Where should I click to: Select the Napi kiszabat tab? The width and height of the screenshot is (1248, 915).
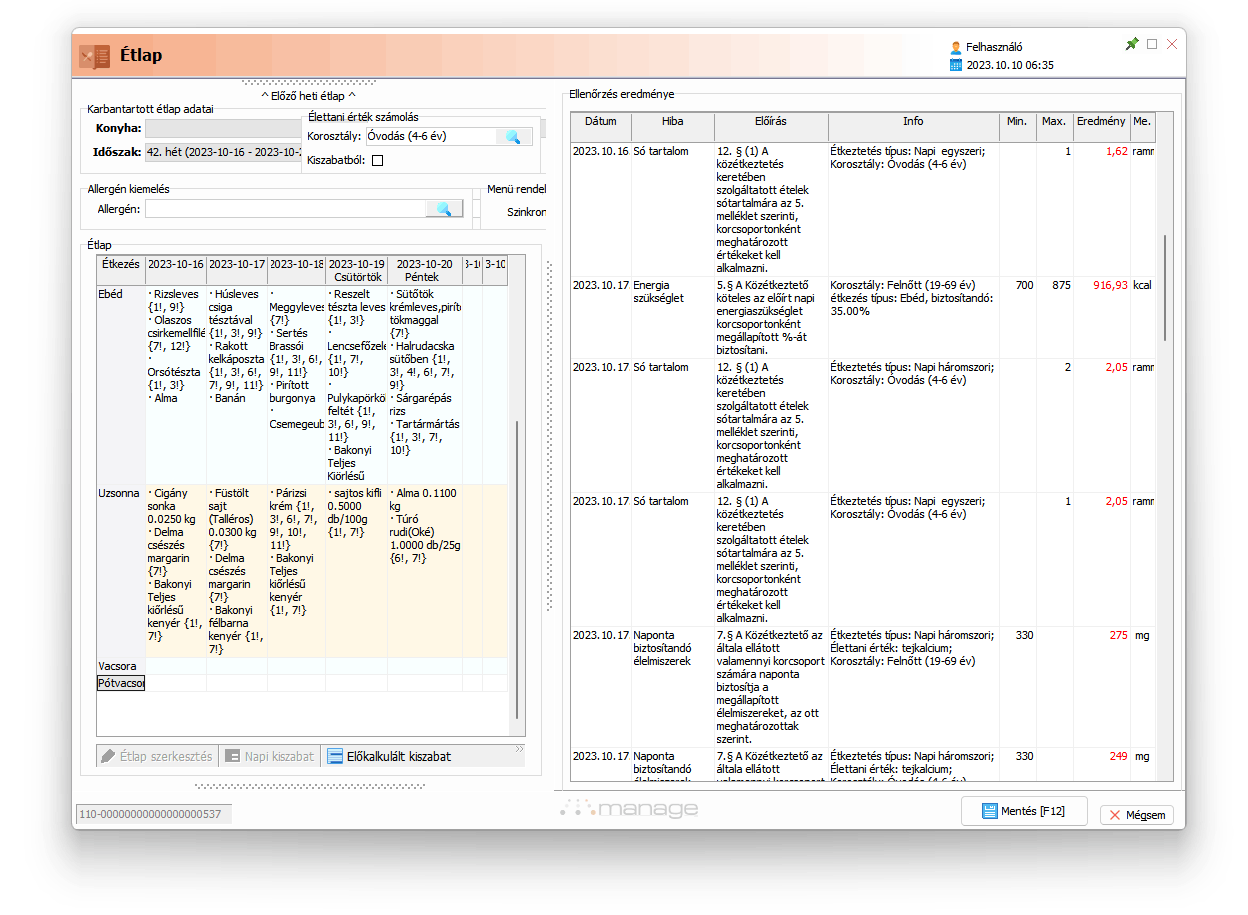tap(270, 757)
